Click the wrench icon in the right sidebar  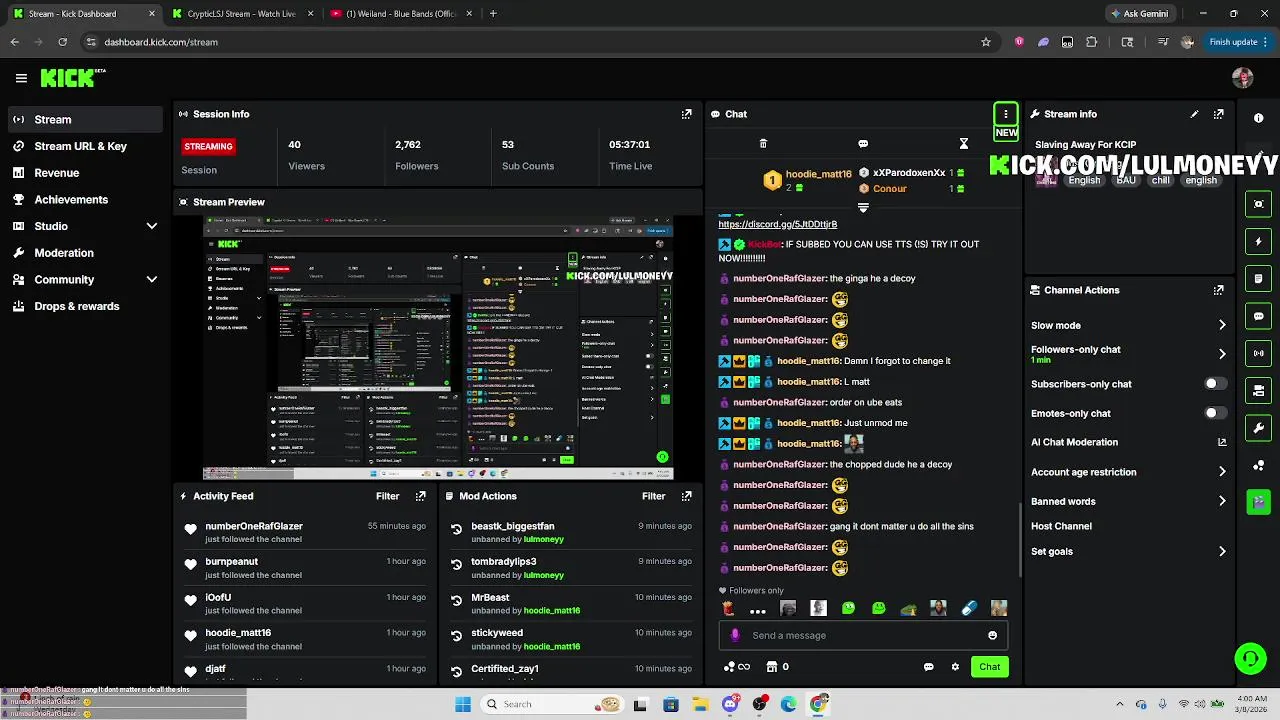click(1259, 428)
